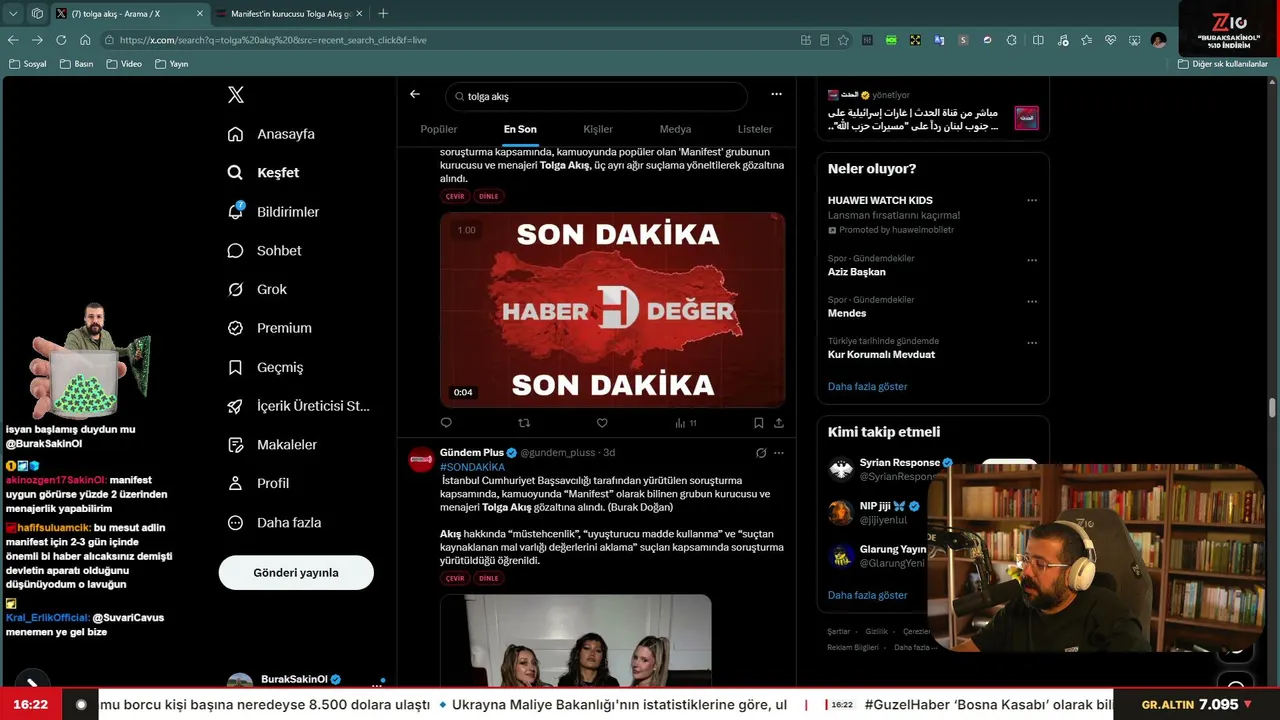Click the #SONDAKİKA hashtag
1280x720 pixels.
[472, 467]
